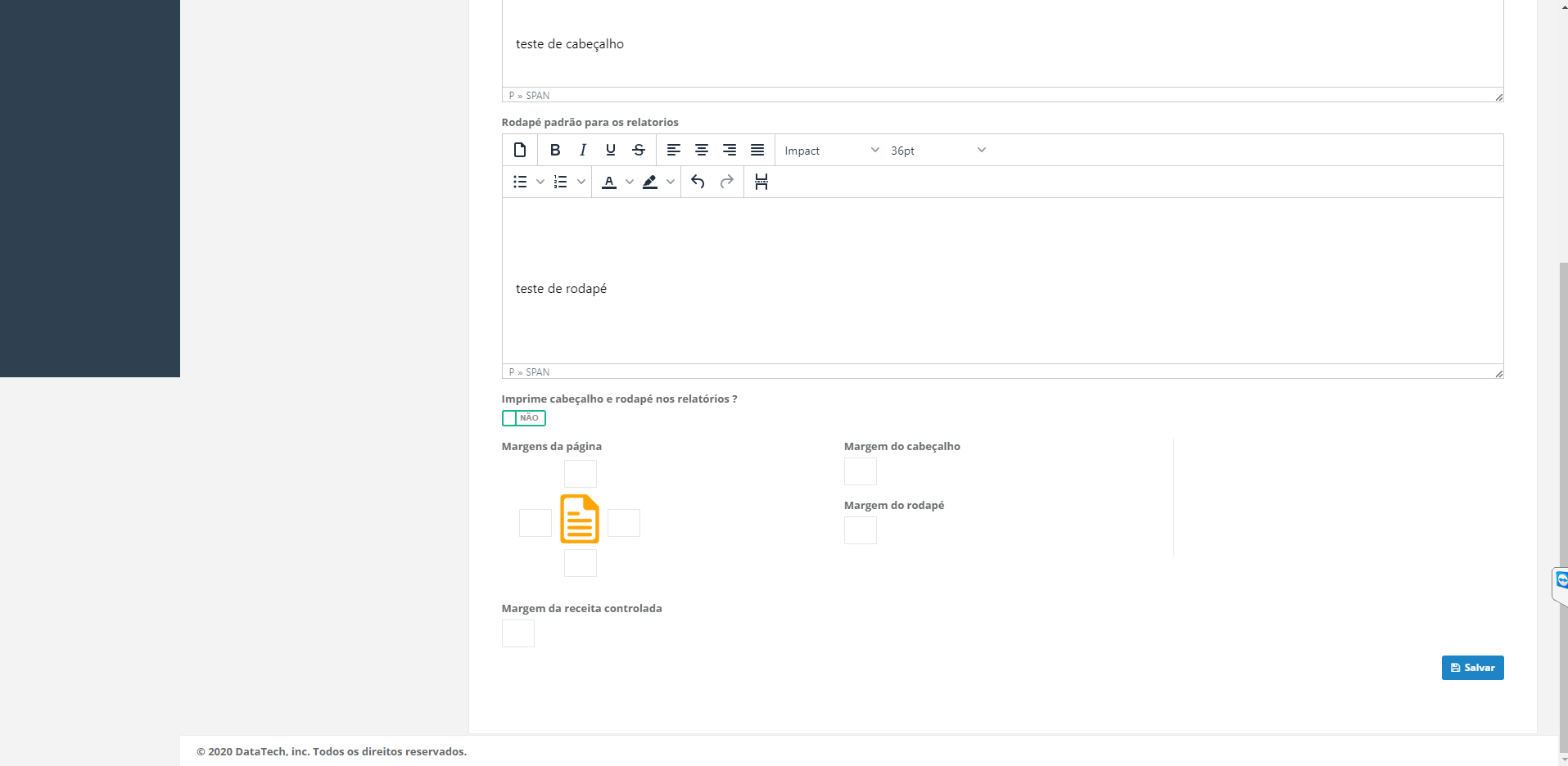Open the Impact font family dropdown
This screenshot has height=766, width=1568.
click(x=830, y=151)
